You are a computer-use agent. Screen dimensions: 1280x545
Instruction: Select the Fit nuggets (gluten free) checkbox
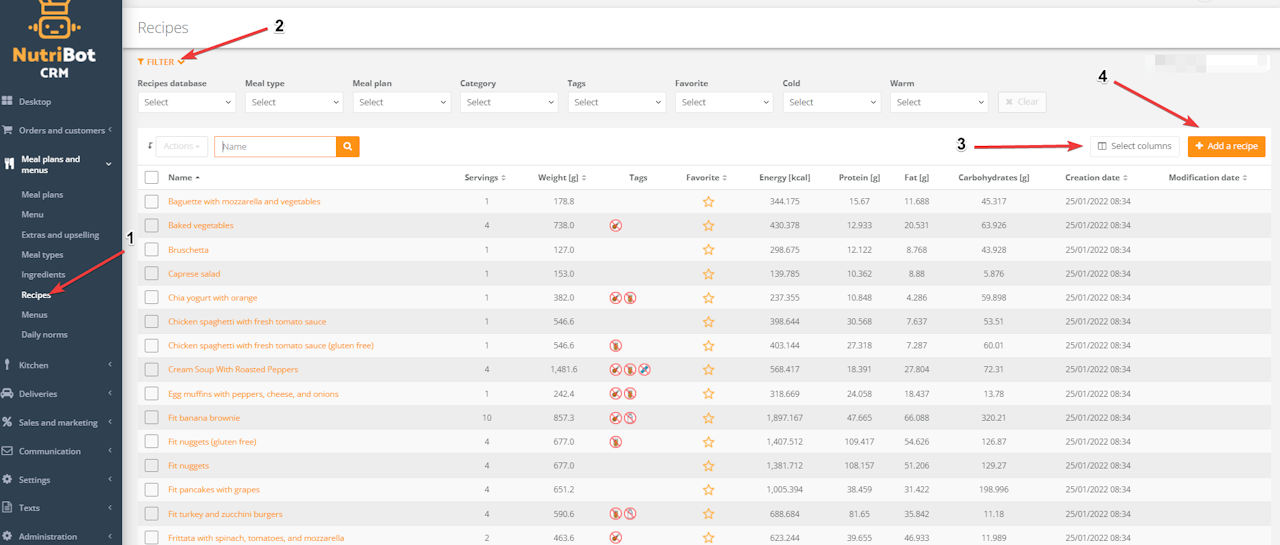[x=151, y=442]
